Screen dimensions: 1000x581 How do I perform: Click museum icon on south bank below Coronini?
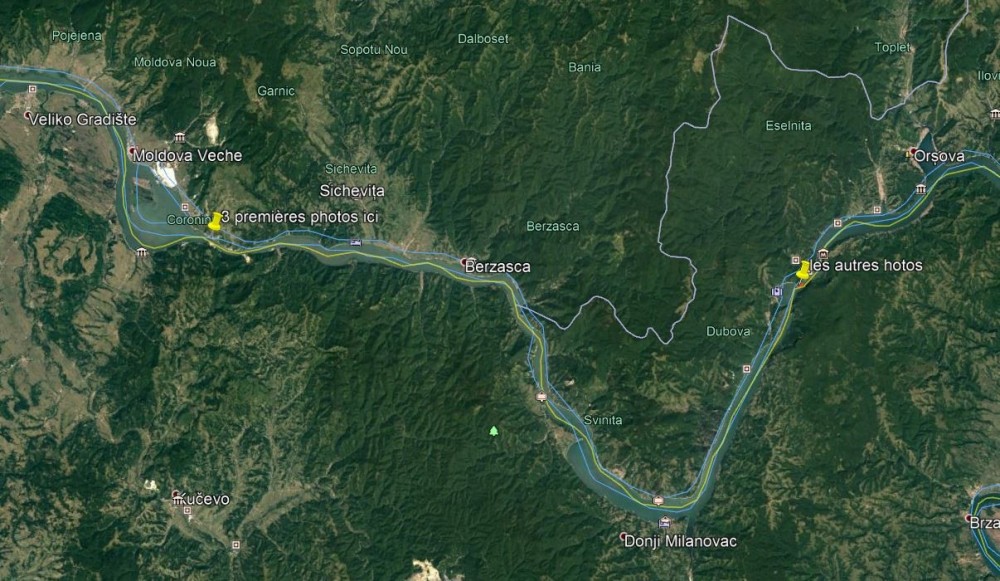pos(142,252)
